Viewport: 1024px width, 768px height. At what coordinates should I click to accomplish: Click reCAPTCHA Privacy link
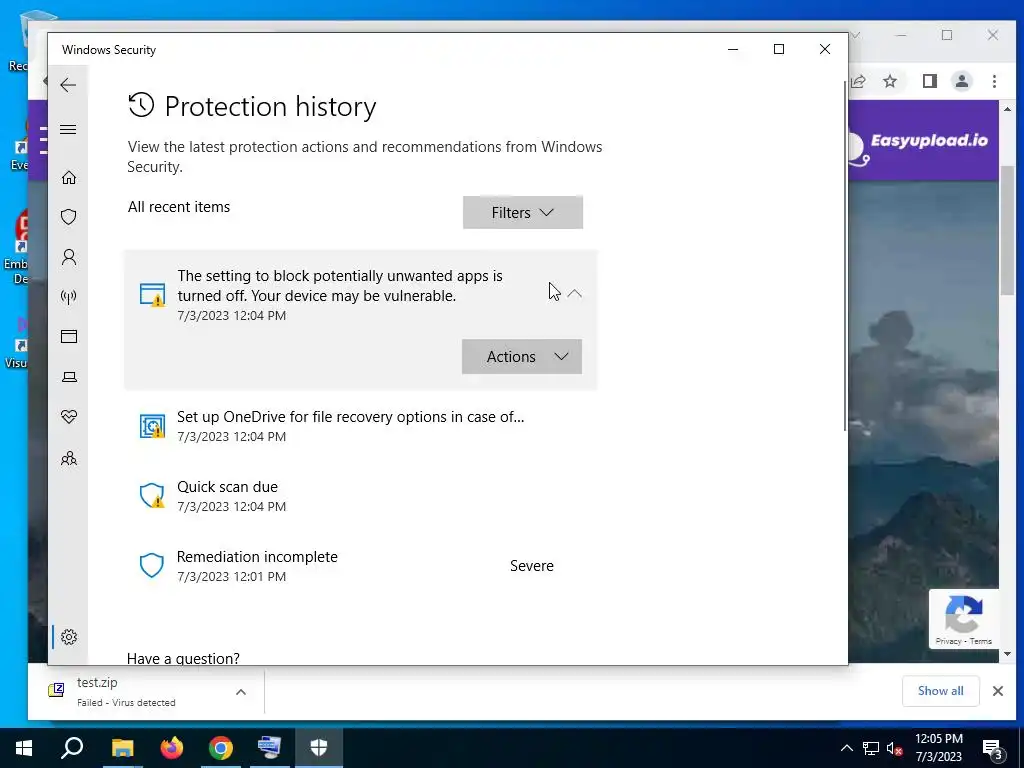pyautogui.click(x=948, y=641)
